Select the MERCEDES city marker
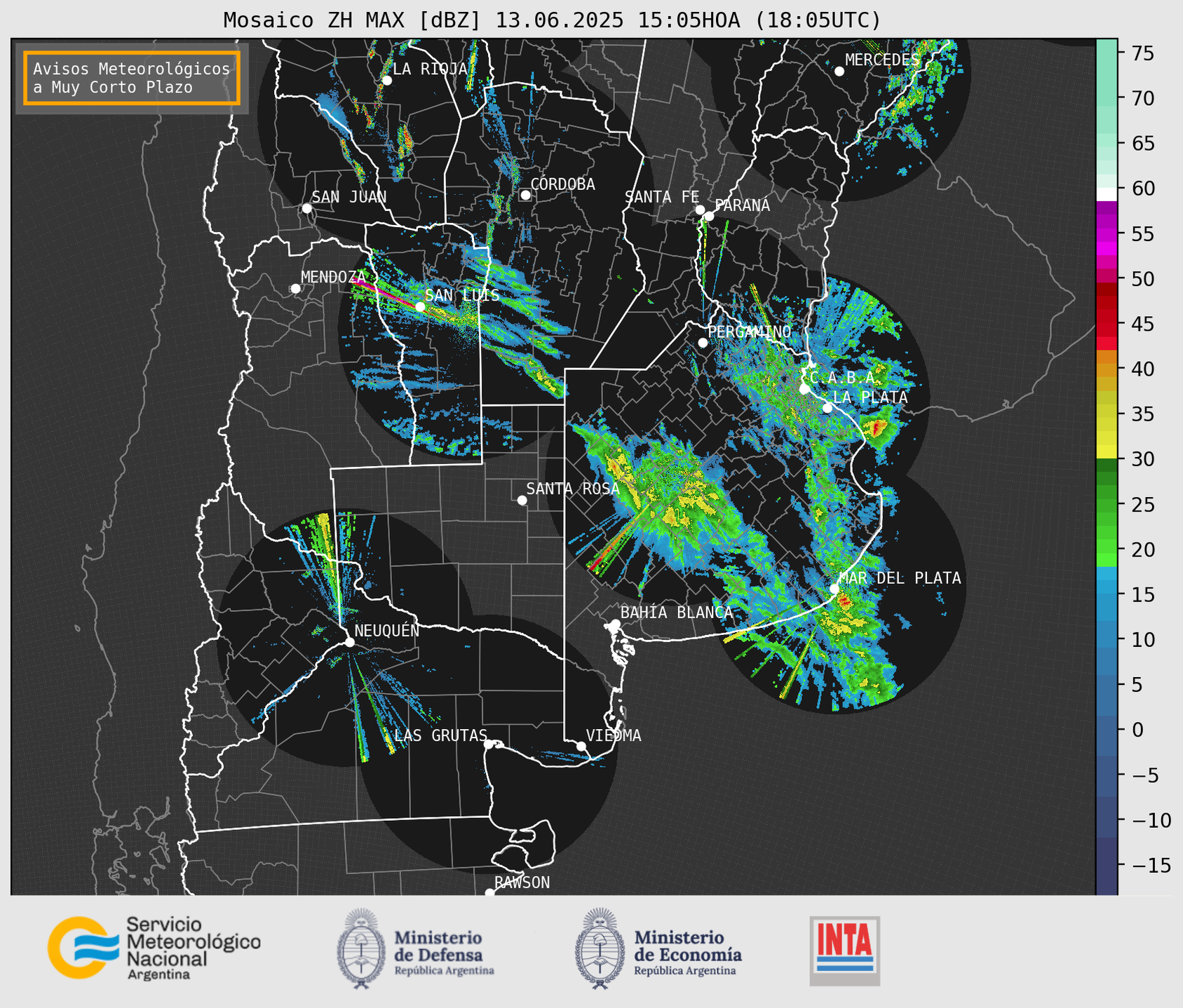Screen dimensions: 1183x1008 click(x=839, y=71)
